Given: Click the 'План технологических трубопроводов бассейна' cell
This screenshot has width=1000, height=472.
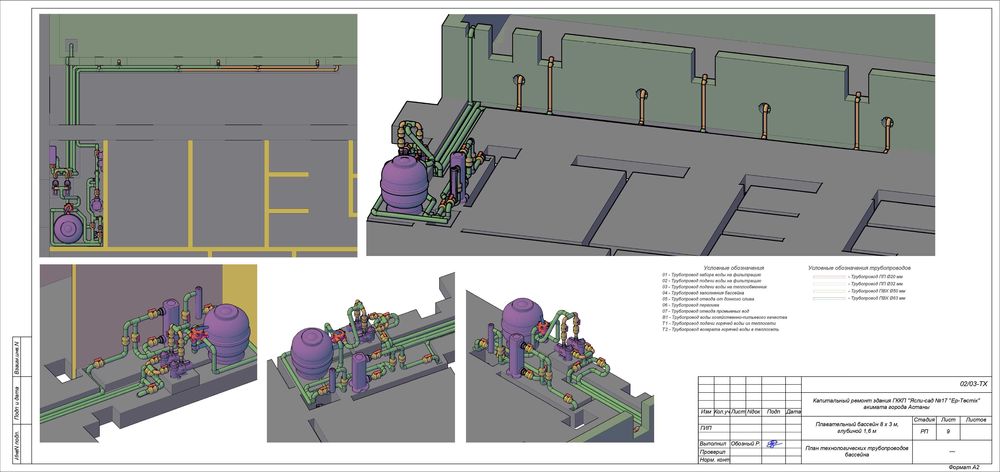Looking at the screenshot, I should coord(857,452).
